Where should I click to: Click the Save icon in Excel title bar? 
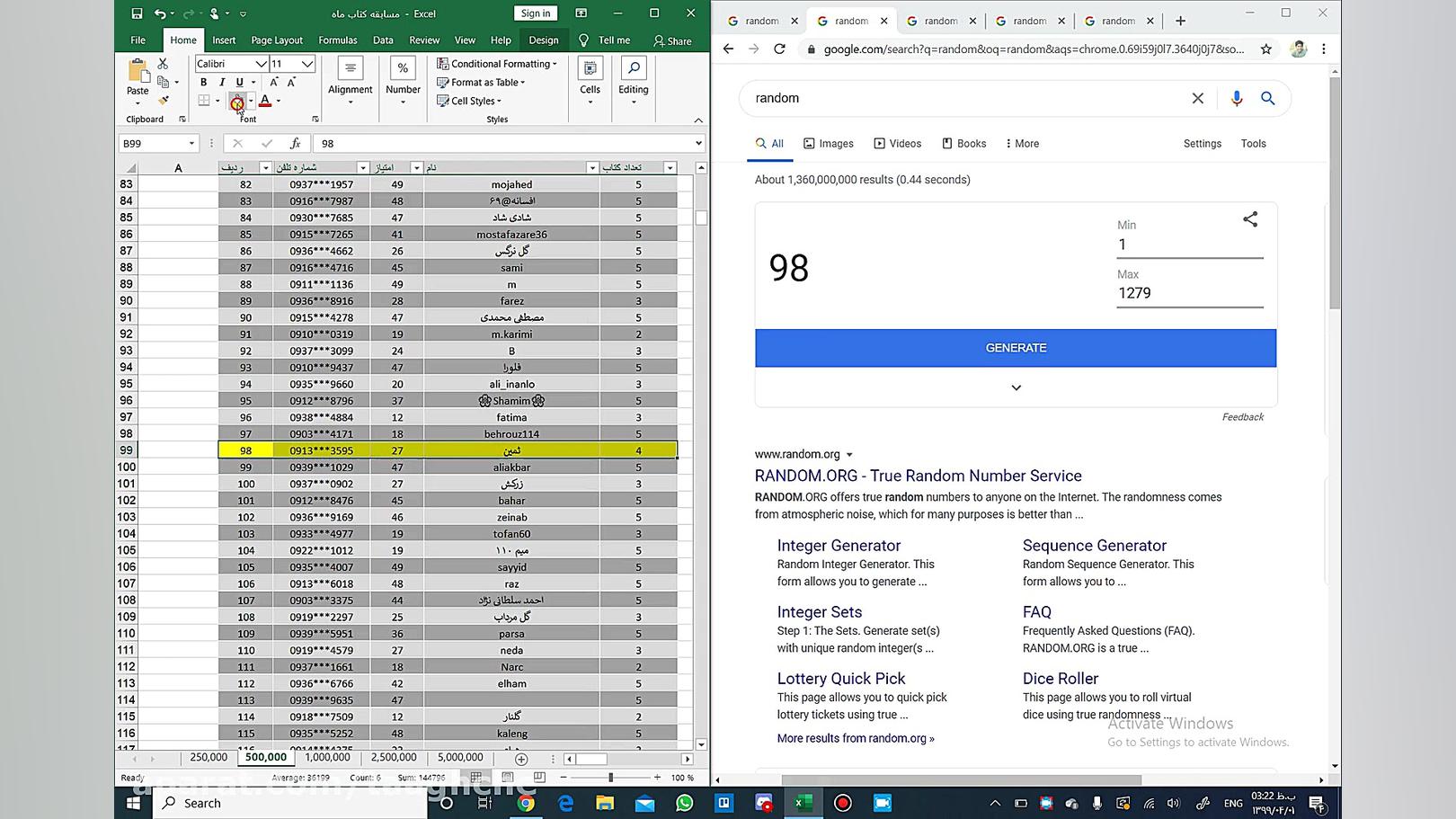(x=137, y=13)
